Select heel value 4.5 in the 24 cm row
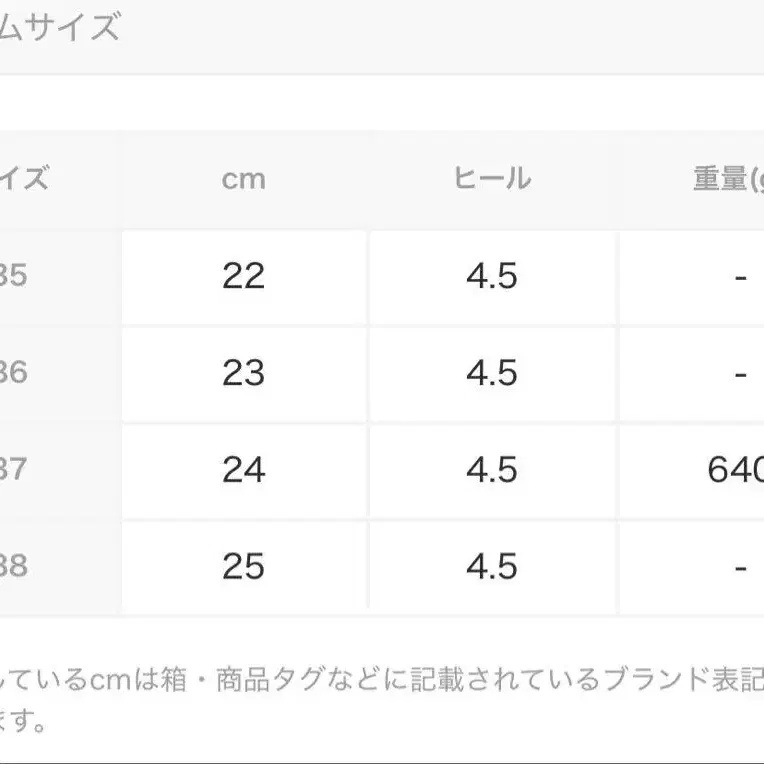764x764 pixels. (x=492, y=470)
